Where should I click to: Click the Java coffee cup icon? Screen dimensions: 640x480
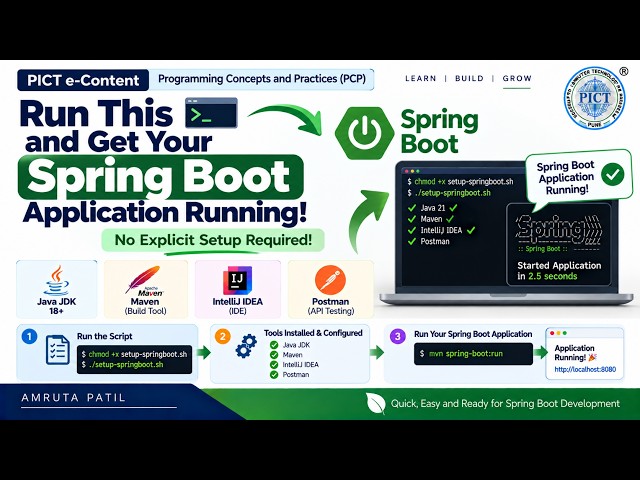click(x=57, y=280)
